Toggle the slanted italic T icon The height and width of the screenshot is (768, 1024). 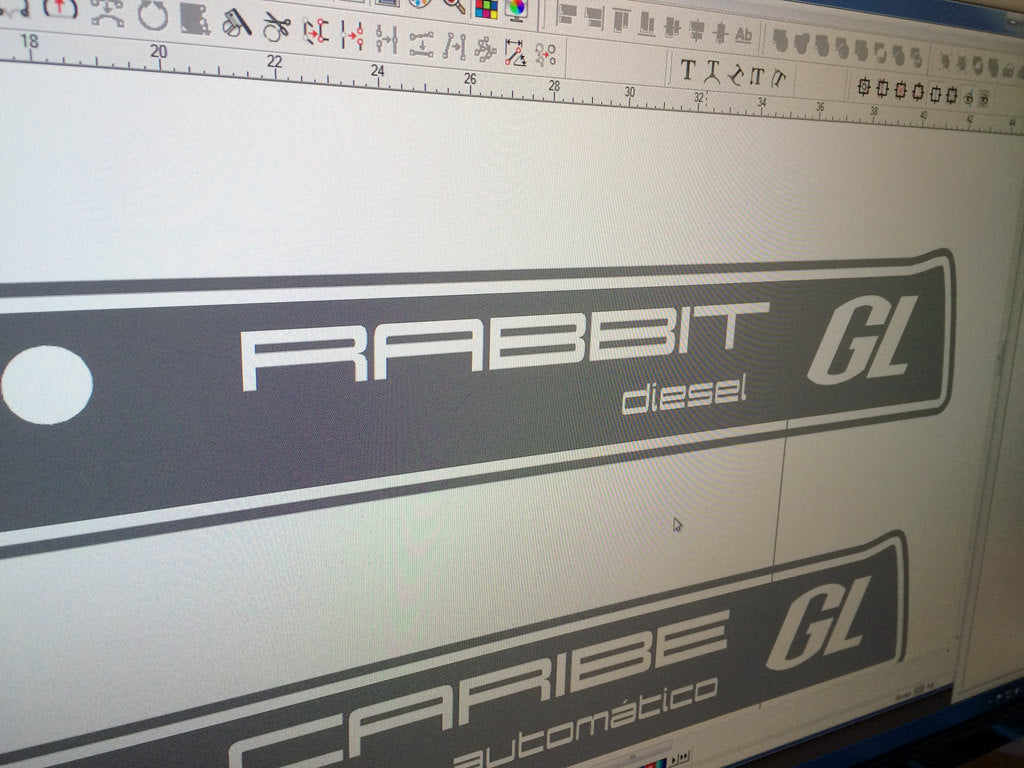(x=778, y=78)
